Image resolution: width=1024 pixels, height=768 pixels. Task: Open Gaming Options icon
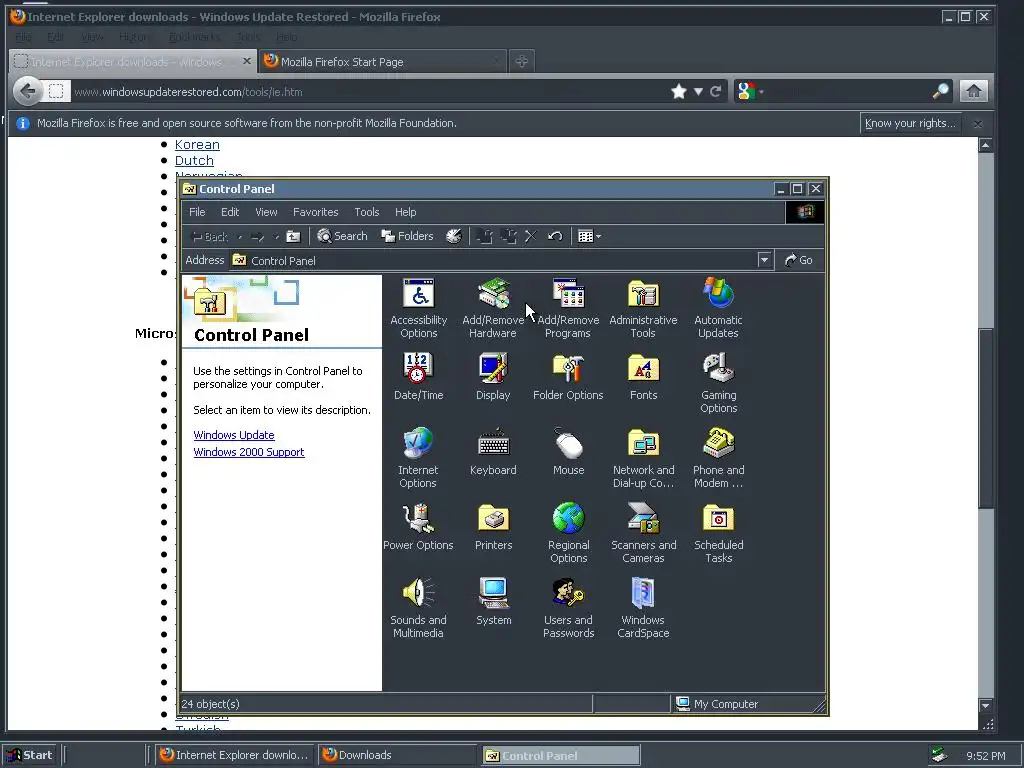tap(718, 383)
